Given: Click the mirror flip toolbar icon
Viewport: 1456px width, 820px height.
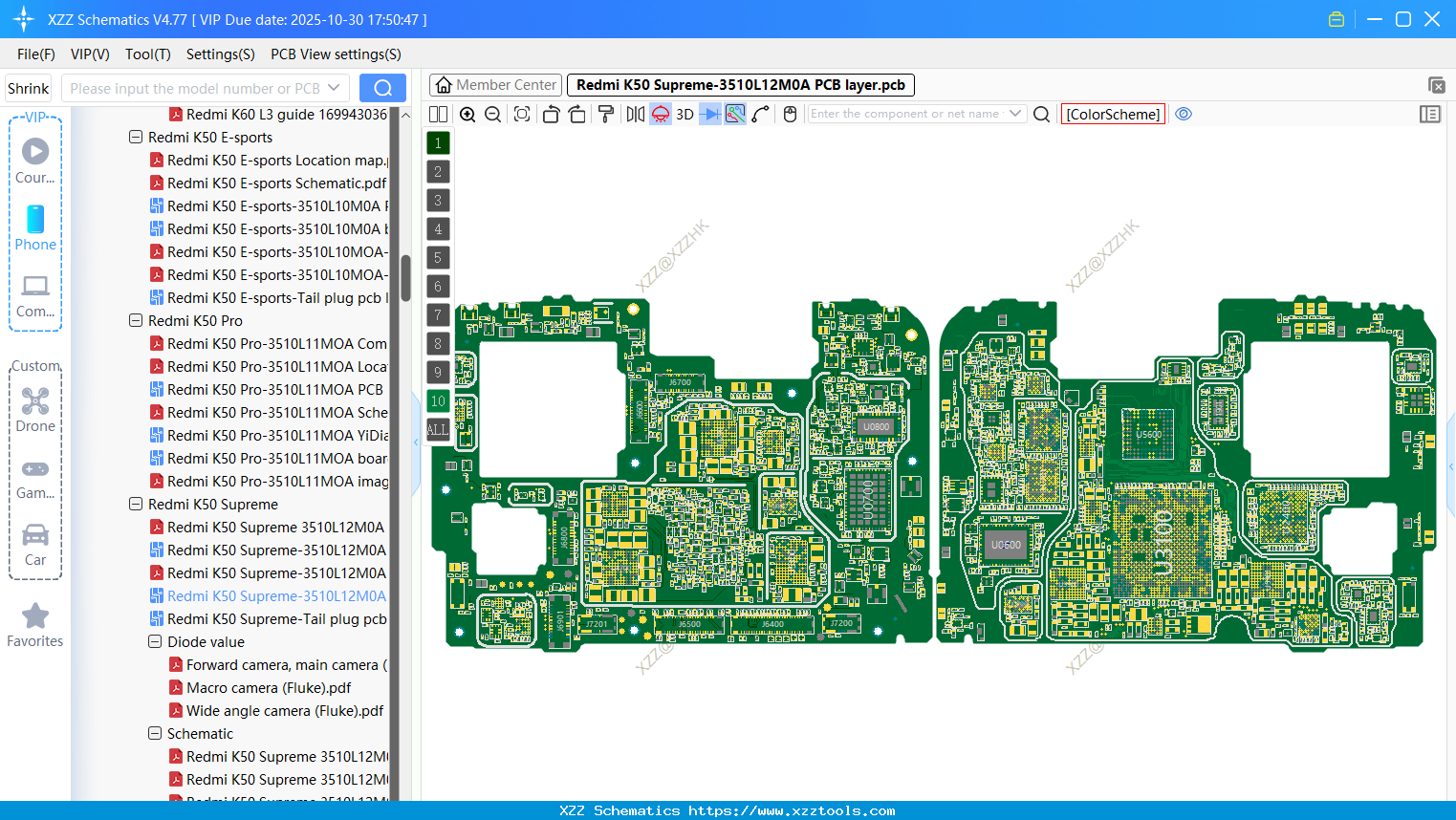Looking at the screenshot, I should point(636,114).
